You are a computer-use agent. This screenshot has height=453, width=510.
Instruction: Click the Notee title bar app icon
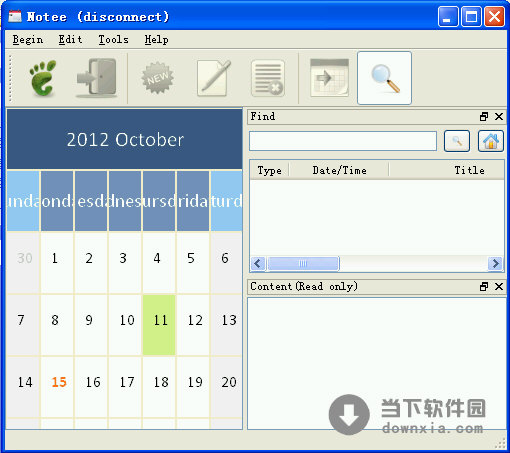15,16
